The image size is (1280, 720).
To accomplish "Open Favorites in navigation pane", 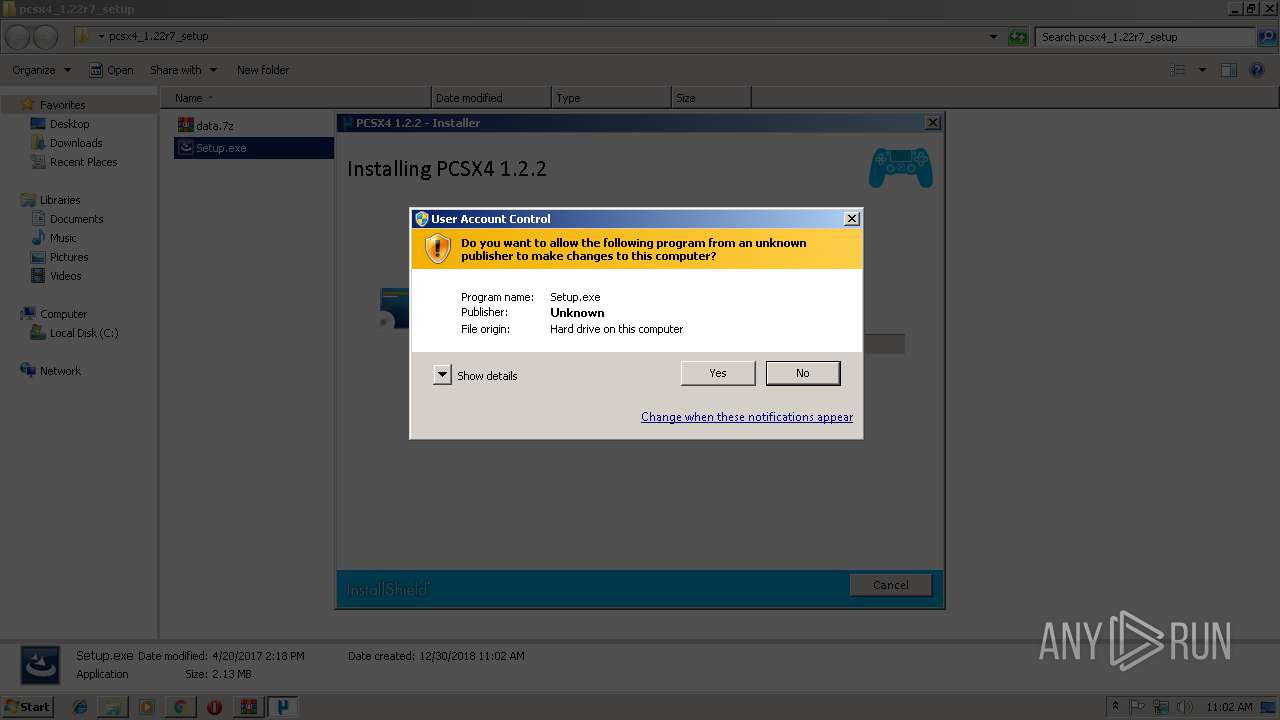I will pos(62,105).
